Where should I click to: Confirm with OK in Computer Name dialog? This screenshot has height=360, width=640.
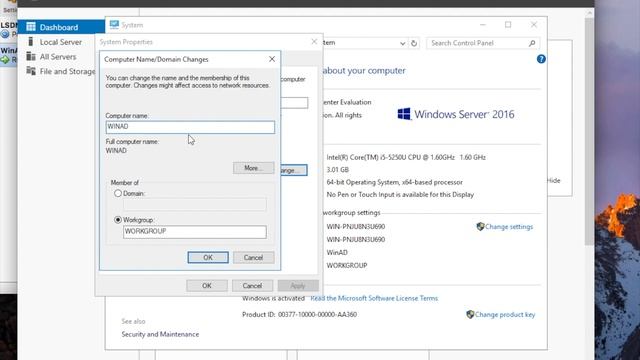pyautogui.click(x=208, y=258)
